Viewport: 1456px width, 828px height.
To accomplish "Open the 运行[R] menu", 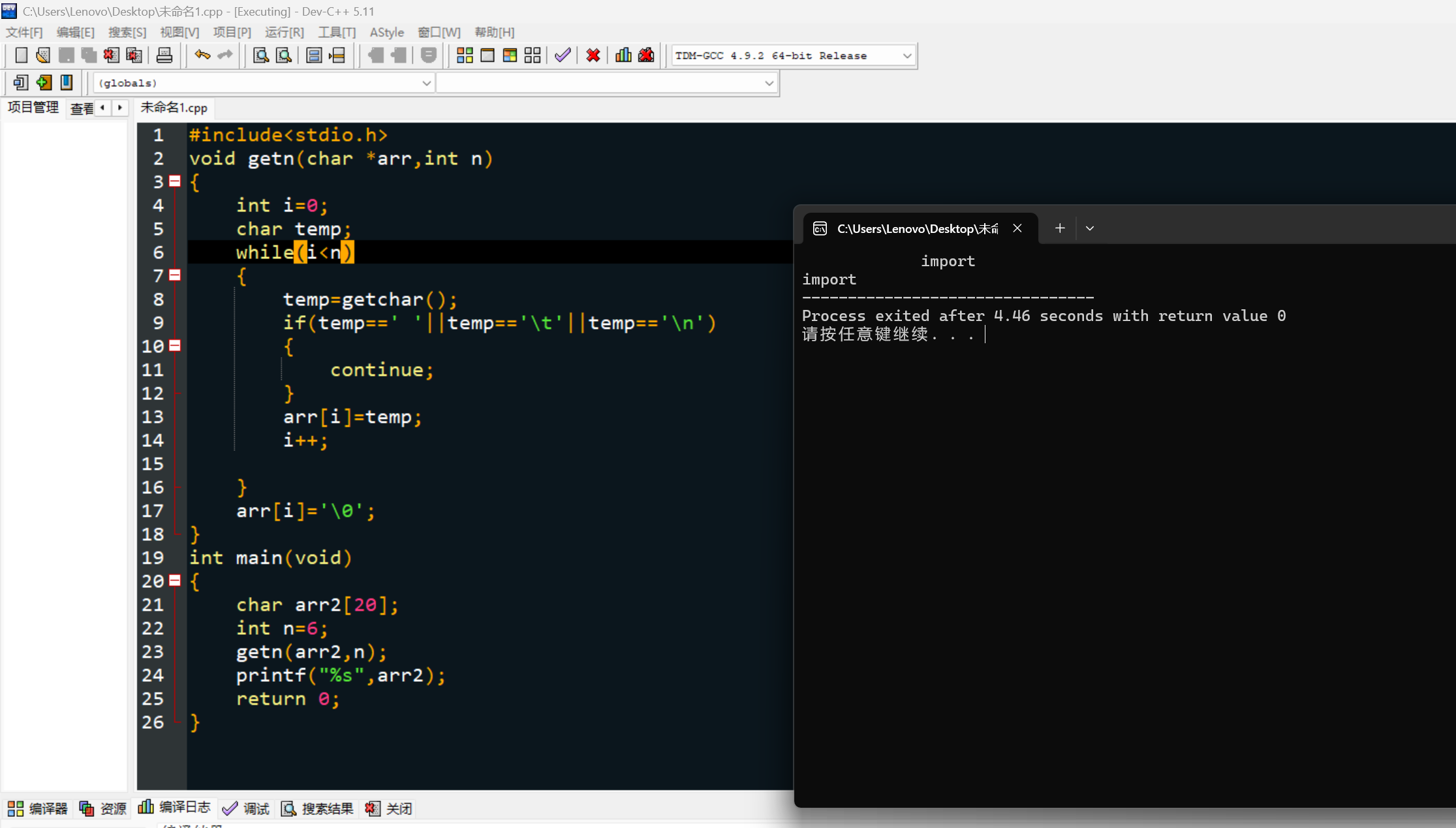I will pos(284,32).
